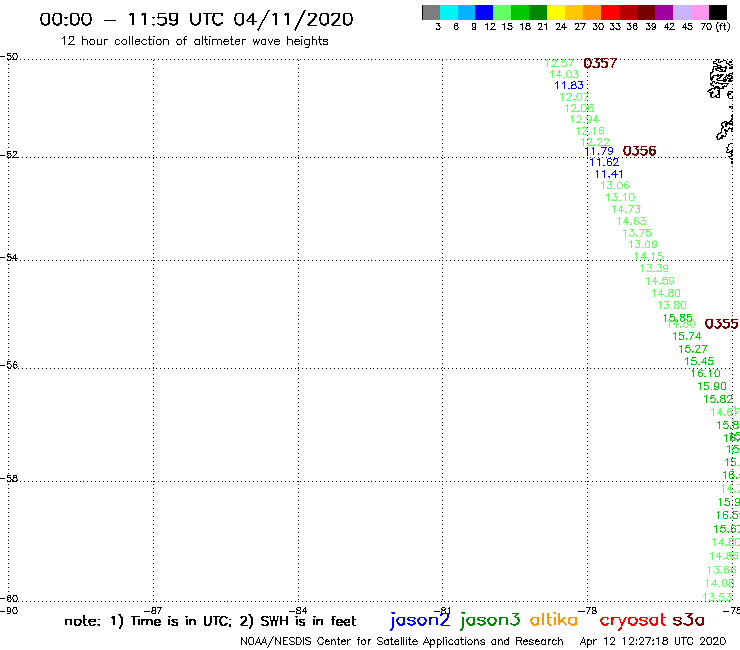Click the note 'Time is in UTC; SWH is in feet'

[x=210, y=621]
